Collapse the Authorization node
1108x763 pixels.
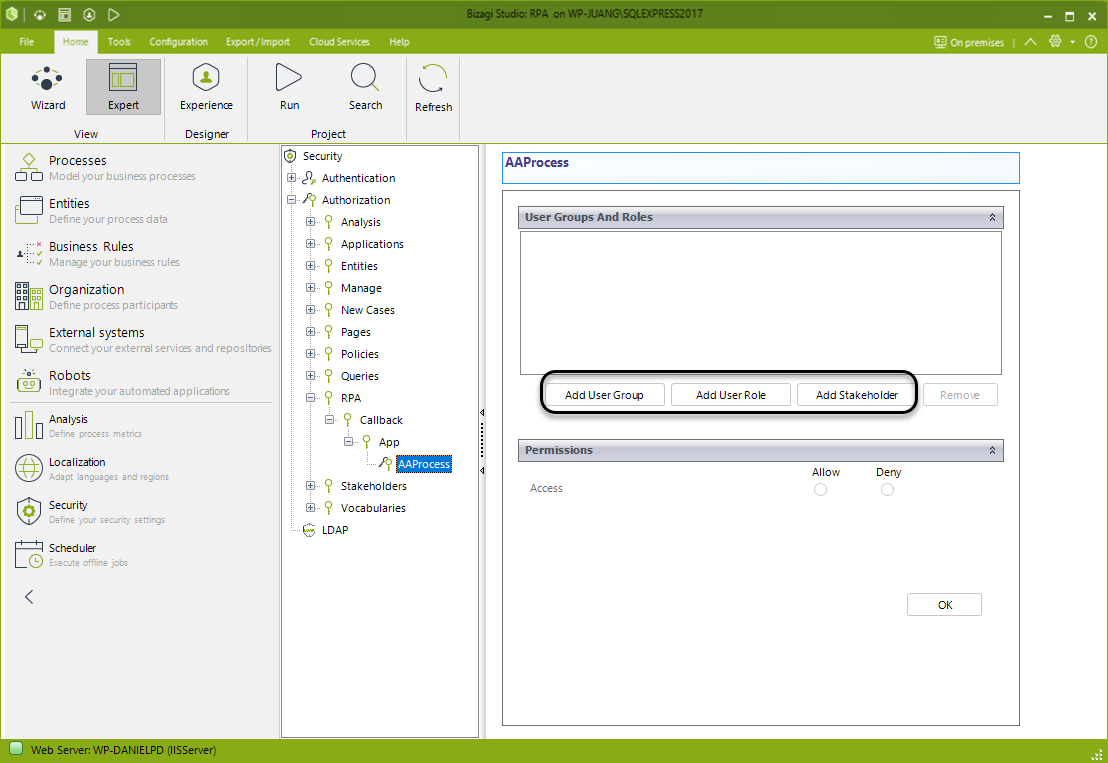click(x=291, y=200)
